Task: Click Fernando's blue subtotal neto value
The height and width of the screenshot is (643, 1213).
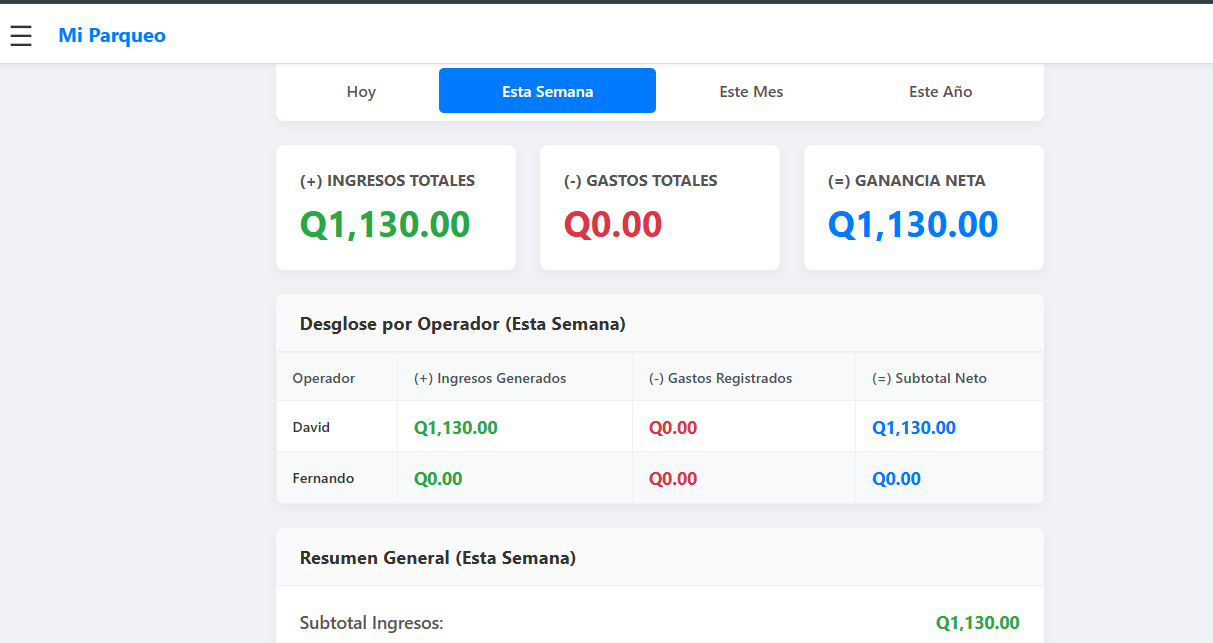Action: [x=896, y=479]
